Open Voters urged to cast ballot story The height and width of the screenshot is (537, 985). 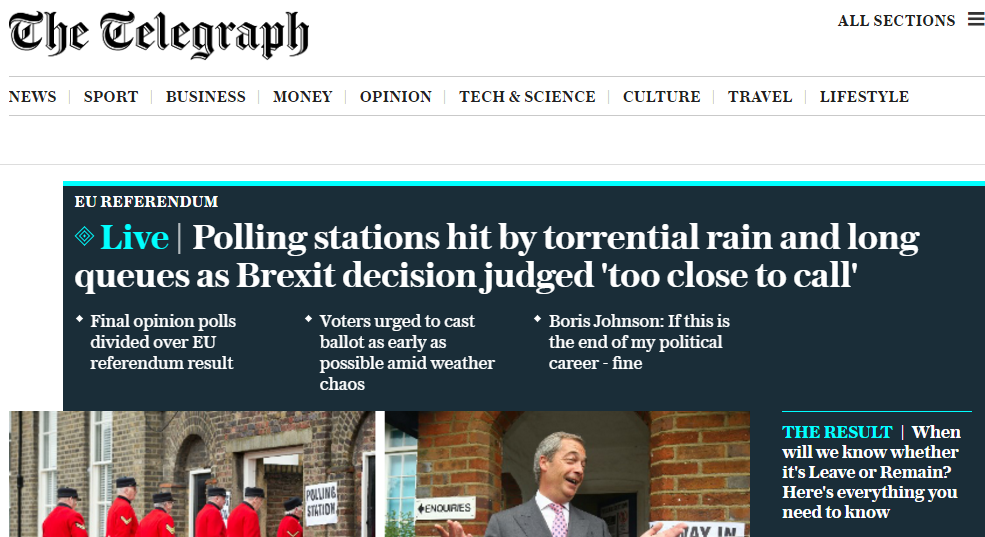pos(407,352)
